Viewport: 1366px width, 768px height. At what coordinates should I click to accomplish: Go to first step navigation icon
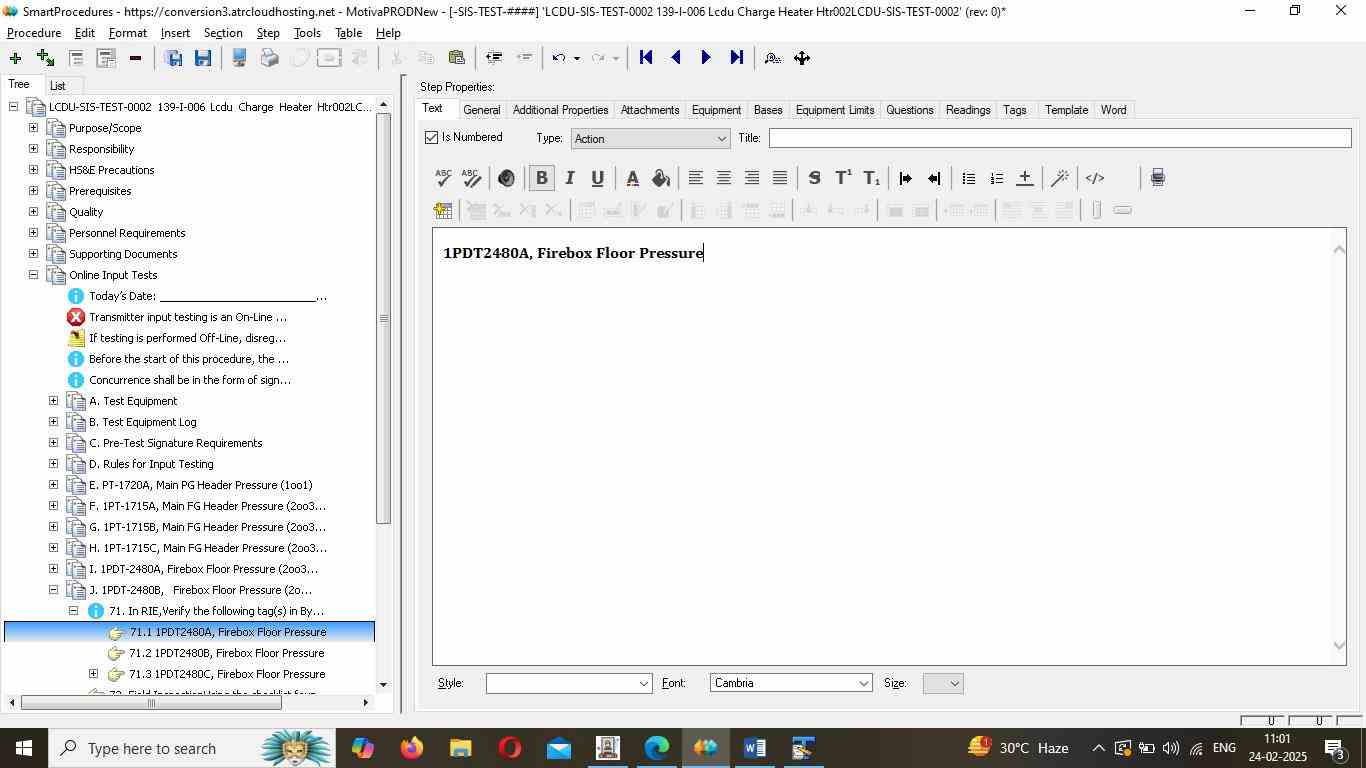pos(646,58)
